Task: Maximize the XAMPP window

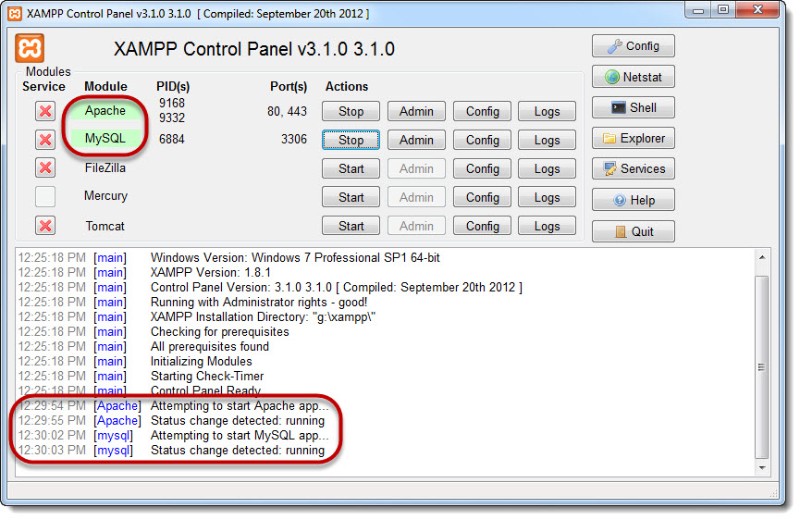Action: click(x=723, y=10)
